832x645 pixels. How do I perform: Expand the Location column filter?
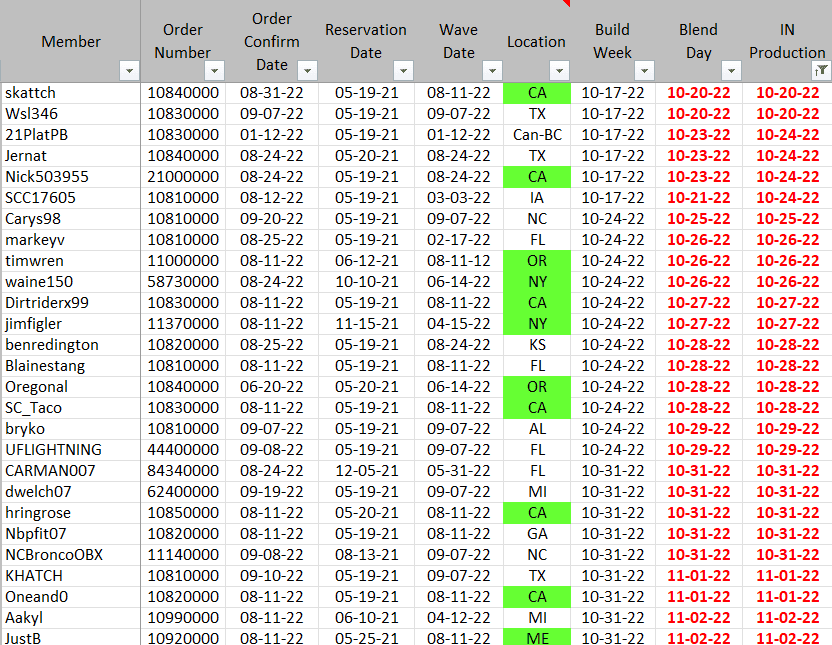pos(560,70)
